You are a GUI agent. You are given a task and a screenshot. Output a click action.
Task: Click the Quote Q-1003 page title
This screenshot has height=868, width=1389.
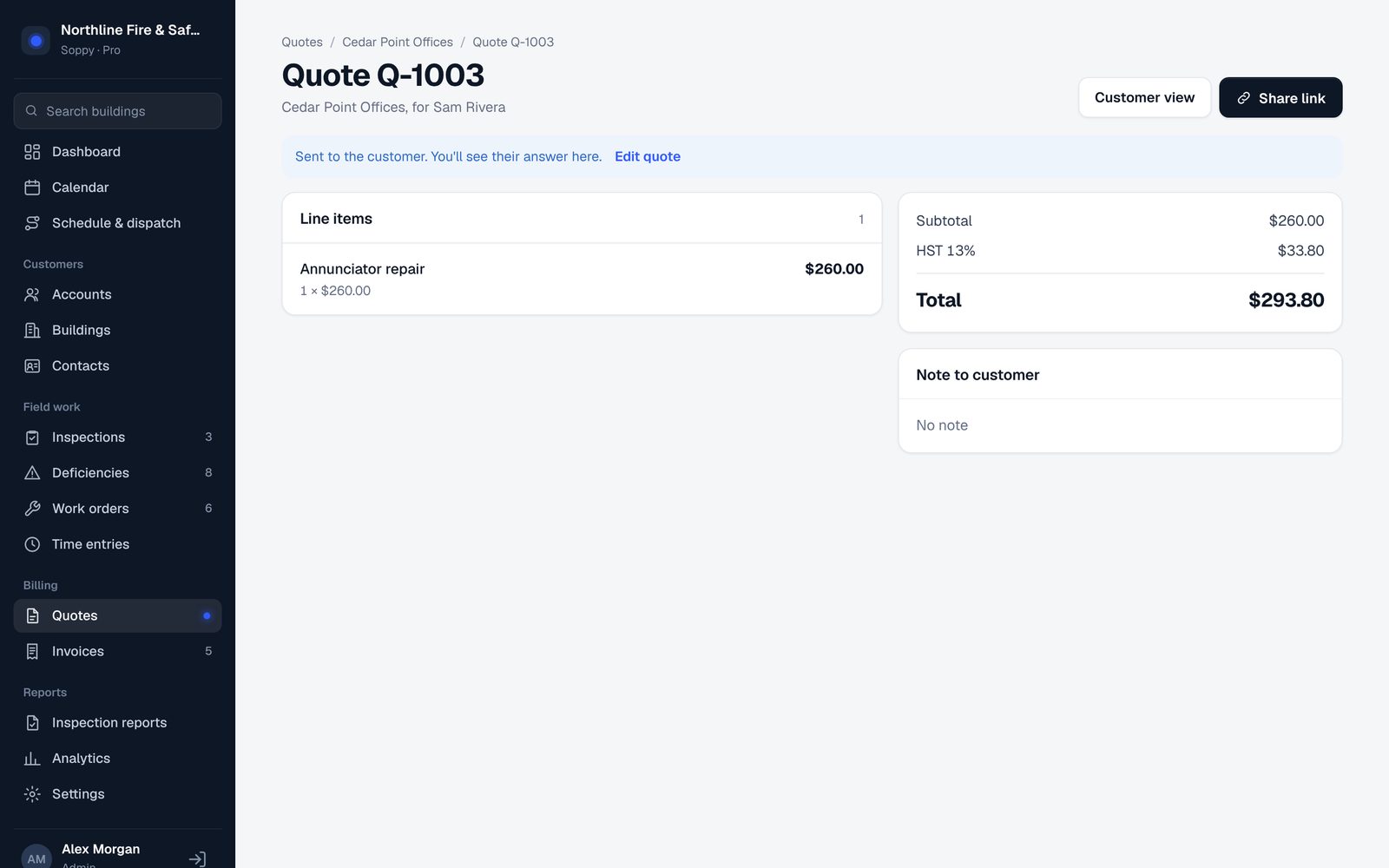tap(383, 76)
